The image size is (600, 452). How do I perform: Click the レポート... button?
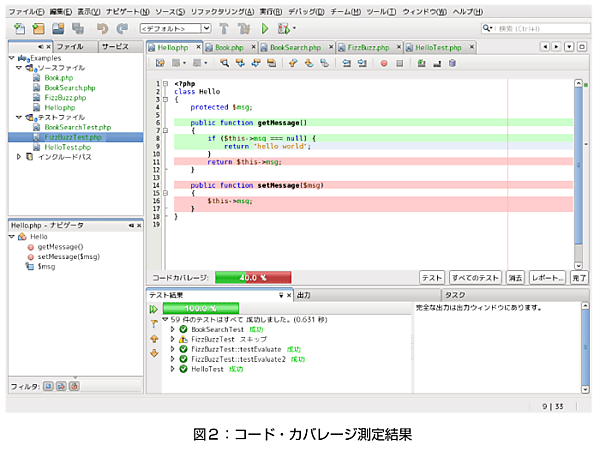pos(547,278)
